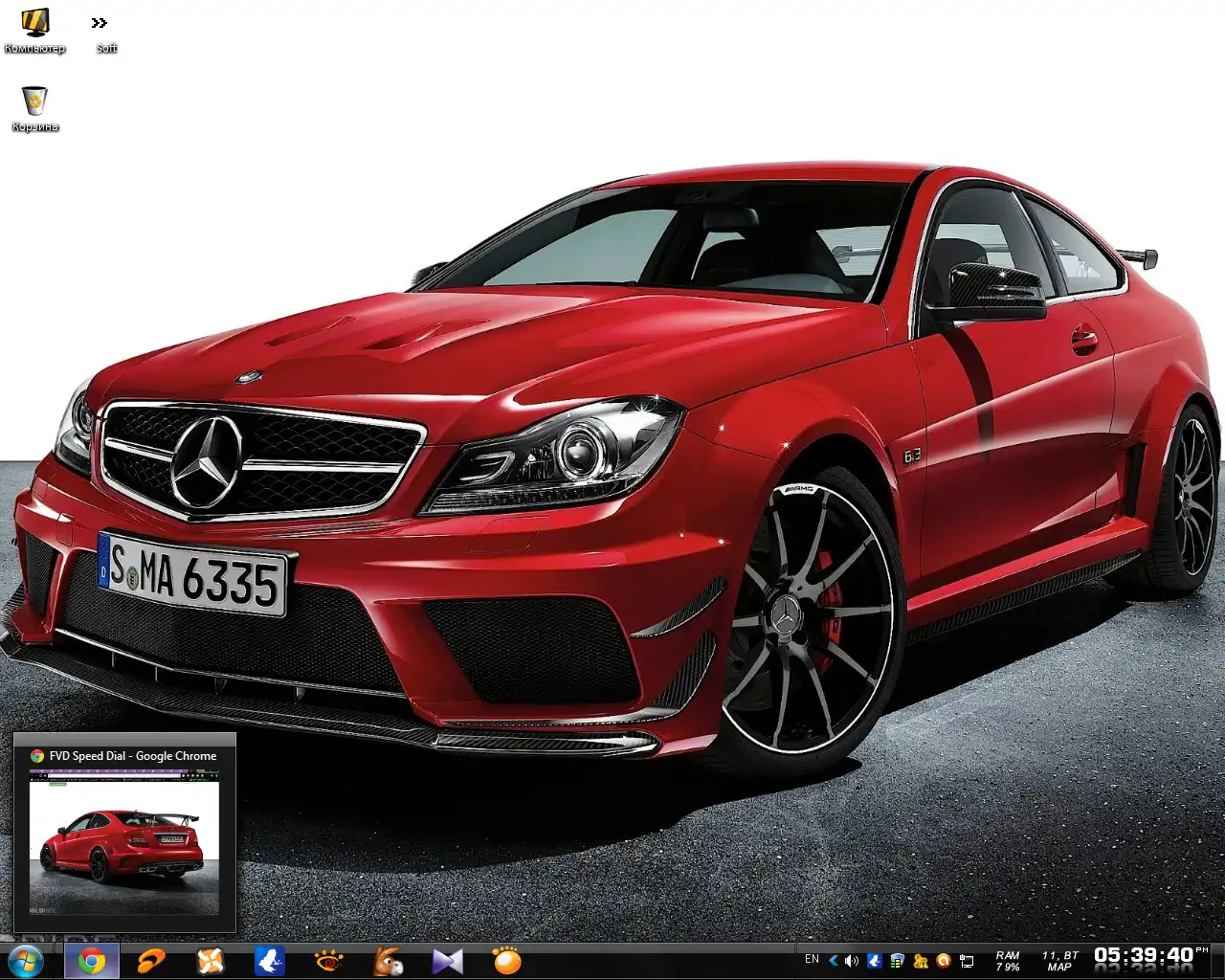Open the network connection tray icon

(x=967, y=960)
